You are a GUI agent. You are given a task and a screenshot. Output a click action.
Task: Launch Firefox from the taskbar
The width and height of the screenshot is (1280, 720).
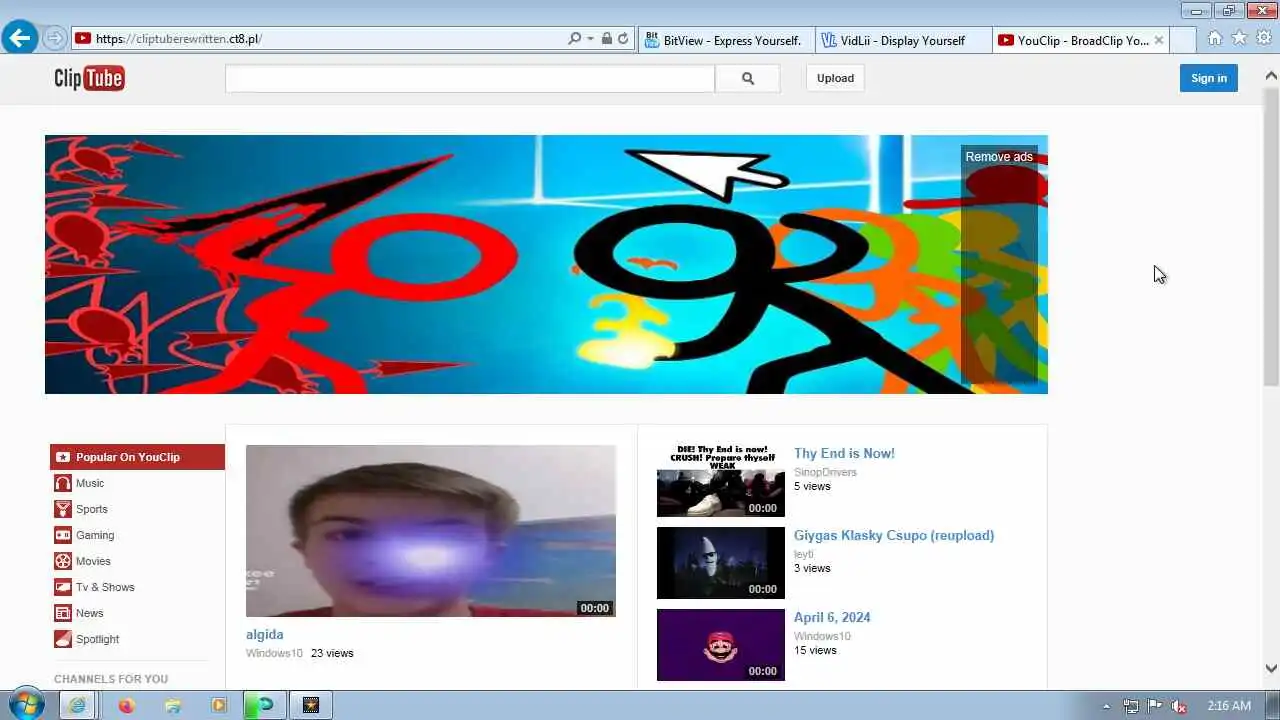(x=126, y=705)
